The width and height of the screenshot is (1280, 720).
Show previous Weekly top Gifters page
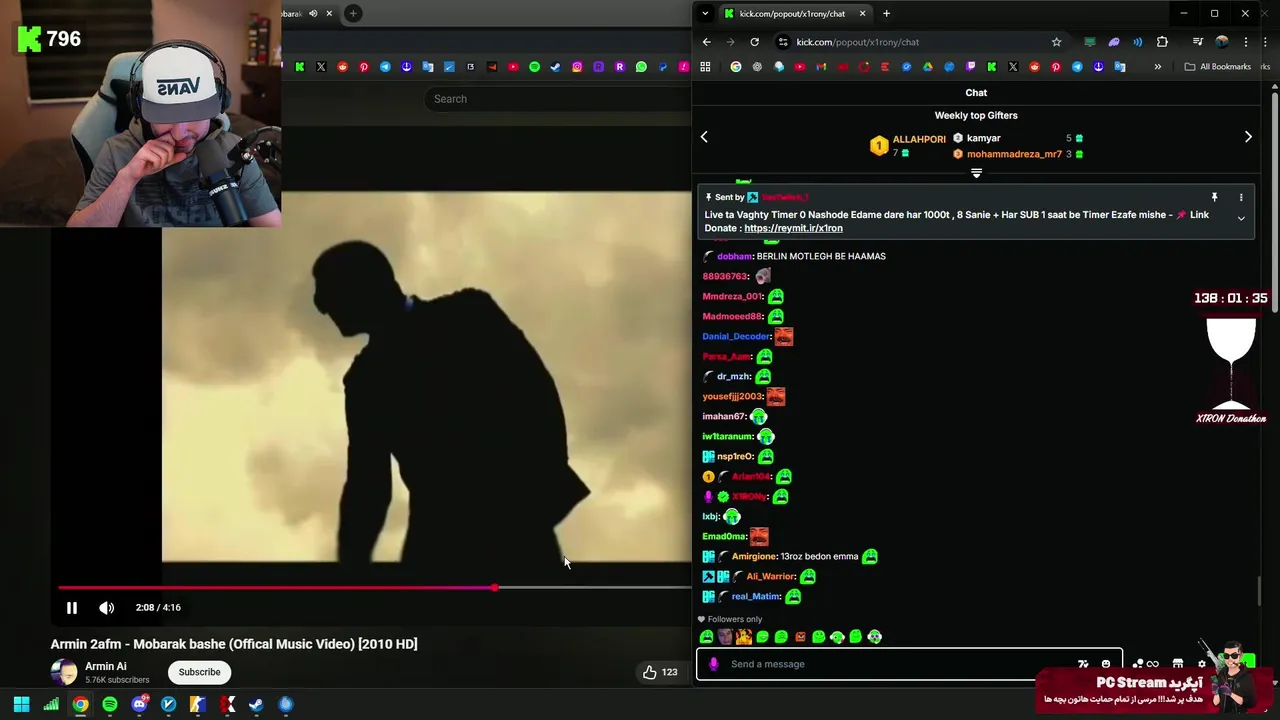pyautogui.click(x=704, y=137)
